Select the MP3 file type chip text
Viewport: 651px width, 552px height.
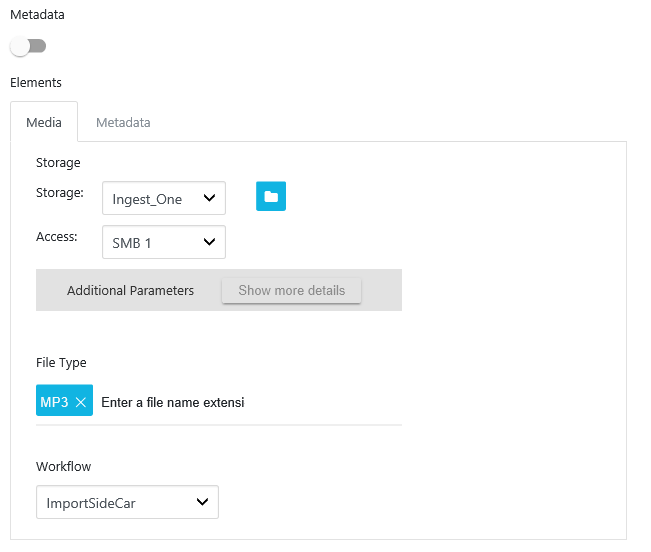click(x=54, y=402)
